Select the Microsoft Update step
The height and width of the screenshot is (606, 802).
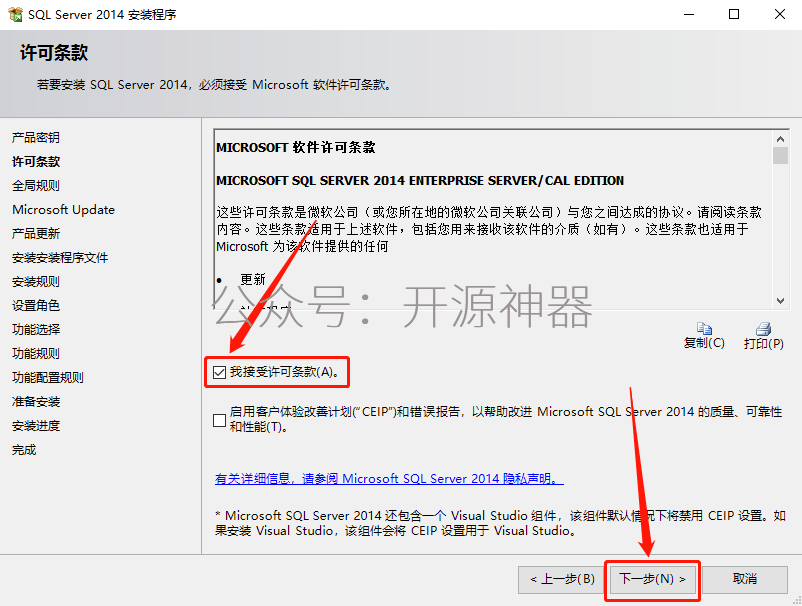click(63, 210)
